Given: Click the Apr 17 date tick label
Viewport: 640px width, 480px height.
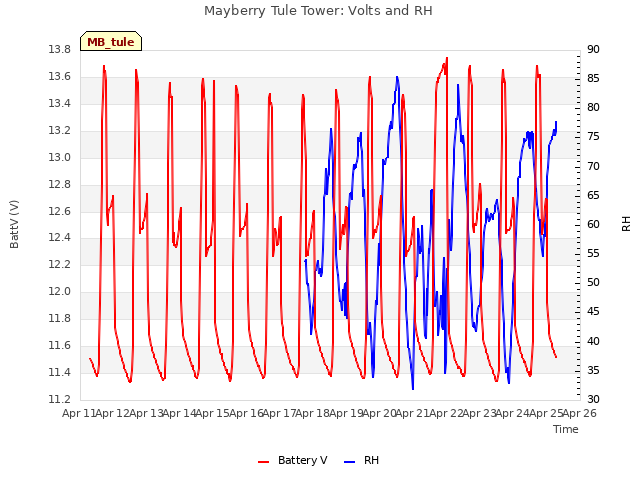Looking at the screenshot, I should click(280, 413).
